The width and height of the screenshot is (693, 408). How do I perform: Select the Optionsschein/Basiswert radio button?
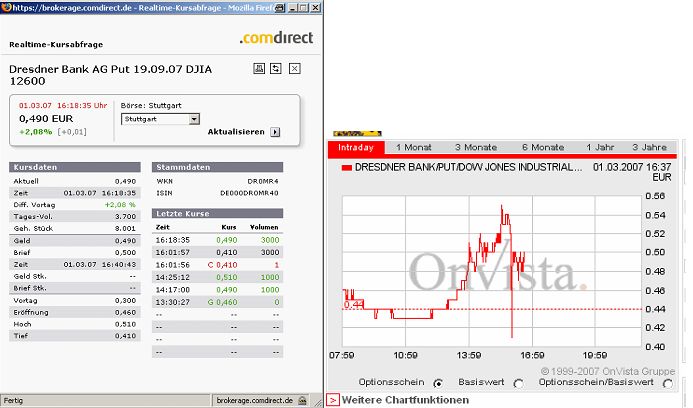tap(668, 383)
